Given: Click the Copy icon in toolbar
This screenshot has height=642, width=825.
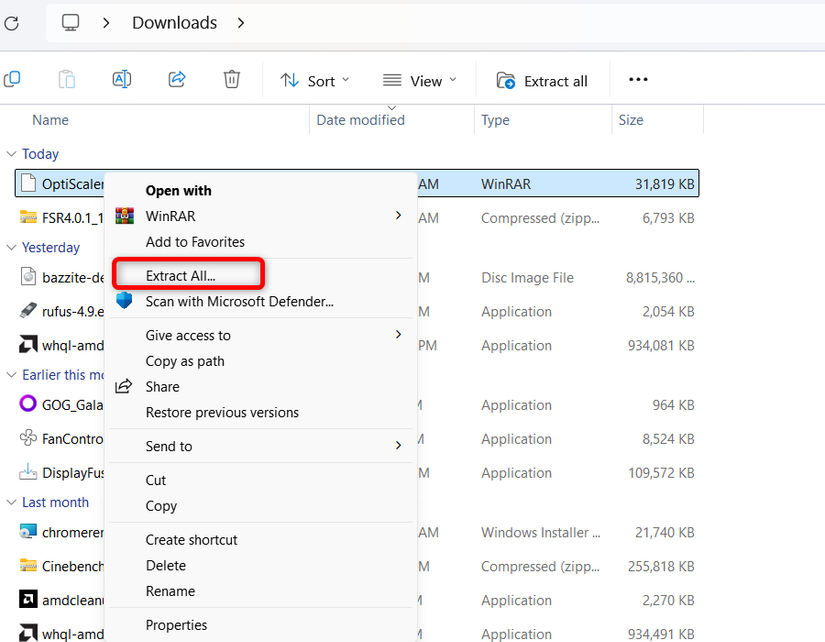Looking at the screenshot, I should point(12,80).
